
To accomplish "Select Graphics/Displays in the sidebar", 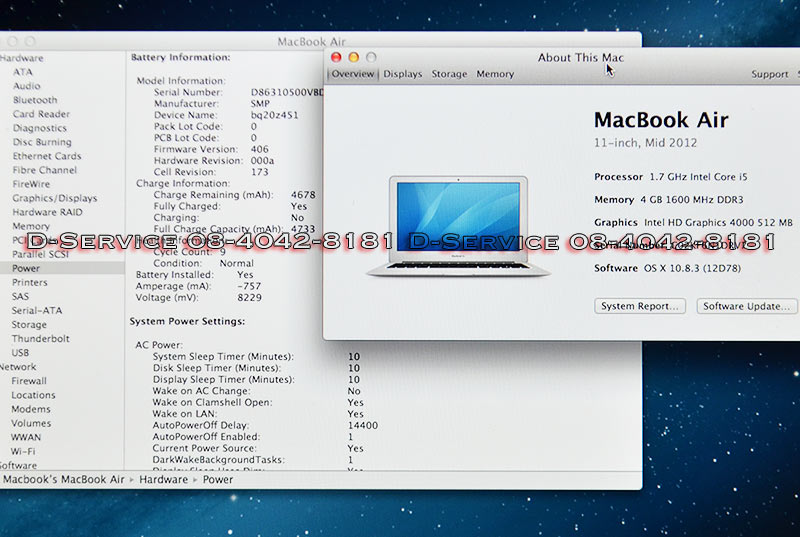I will click(x=55, y=198).
